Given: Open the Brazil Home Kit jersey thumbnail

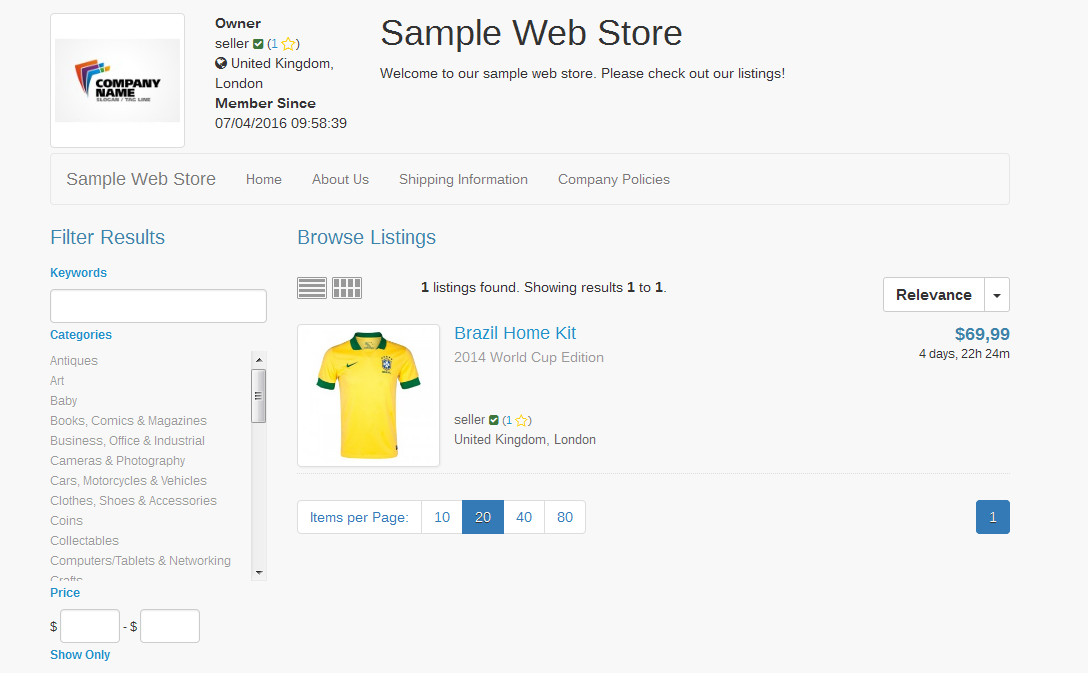Looking at the screenshot, I should click(368, 395).
